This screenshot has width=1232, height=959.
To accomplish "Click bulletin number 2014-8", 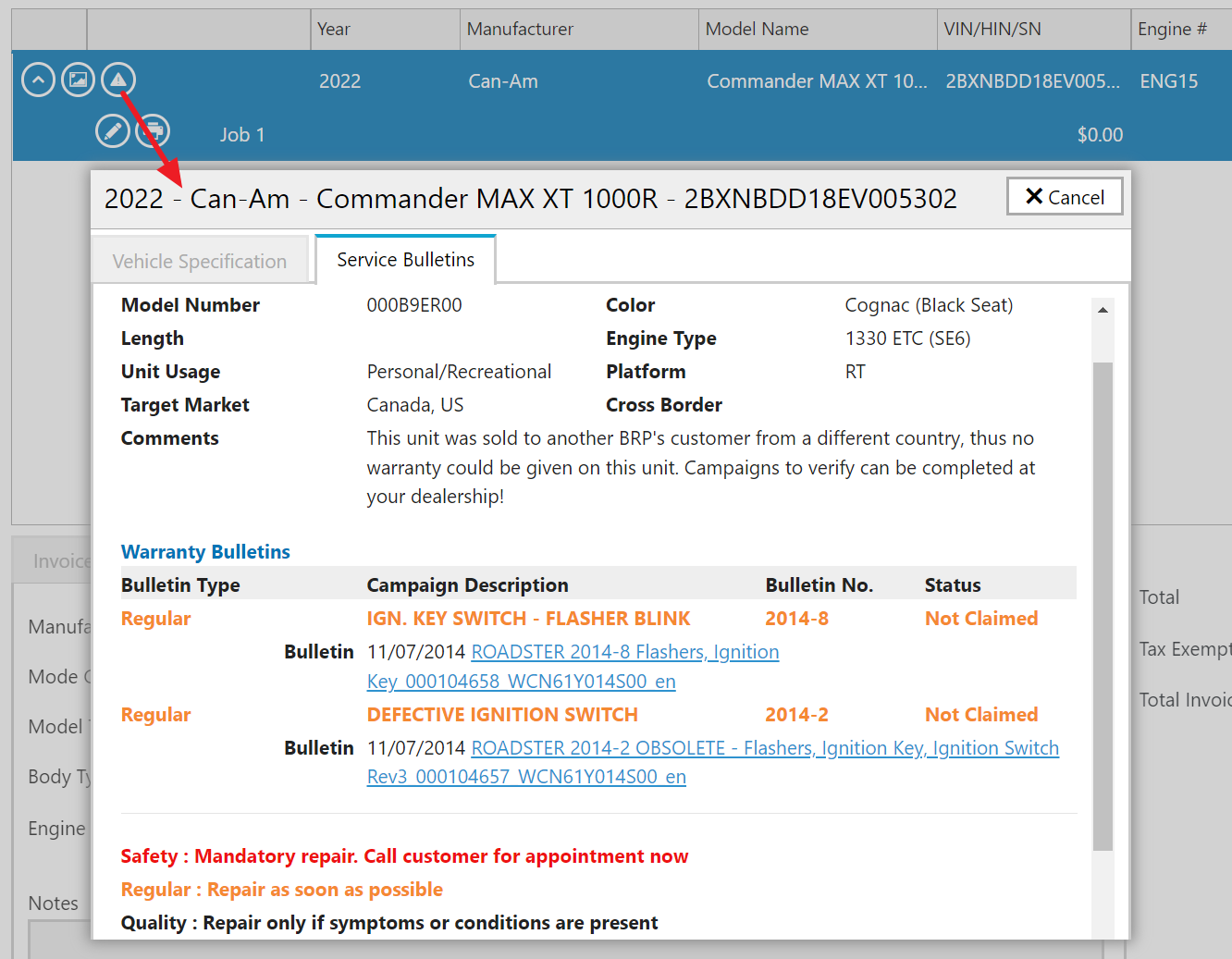I will (796, 619).
